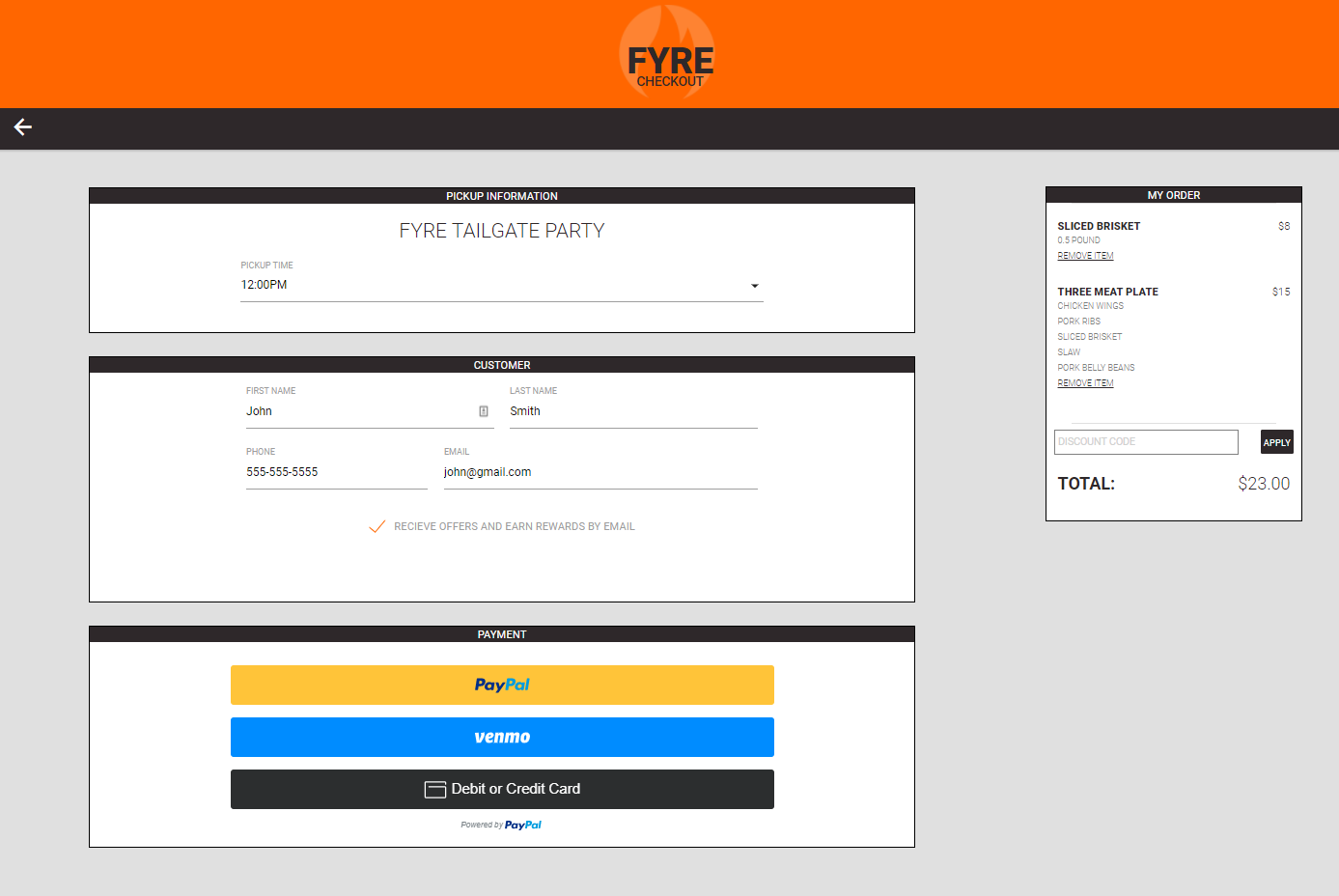Click the FYRE TAILGATE PARTY heading
This screenshot has height=896, width=1339.
tap(502, 231)
